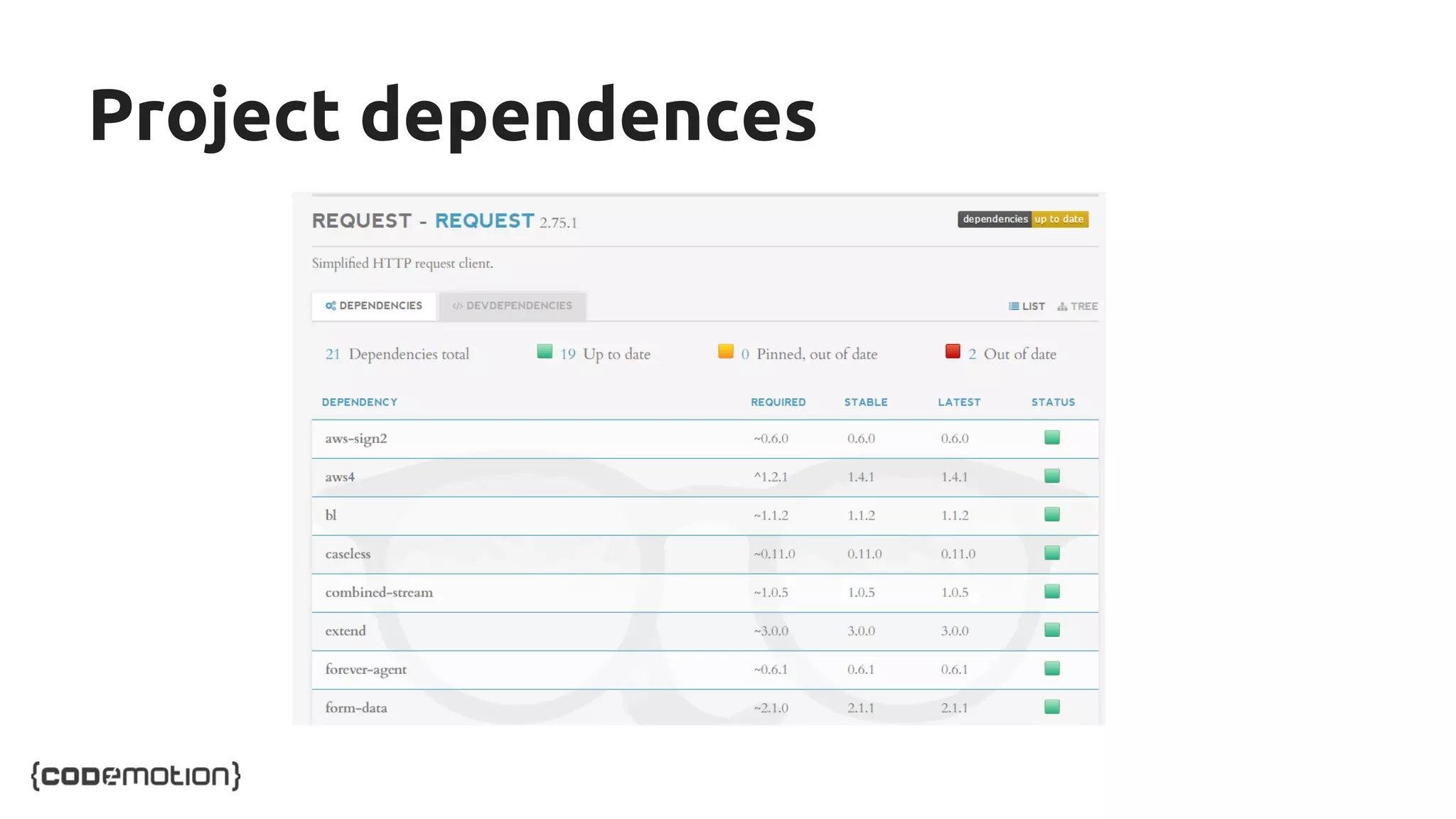Click green status square for caseless
Screen dimensions: 1456x819
pos(1052,552)
